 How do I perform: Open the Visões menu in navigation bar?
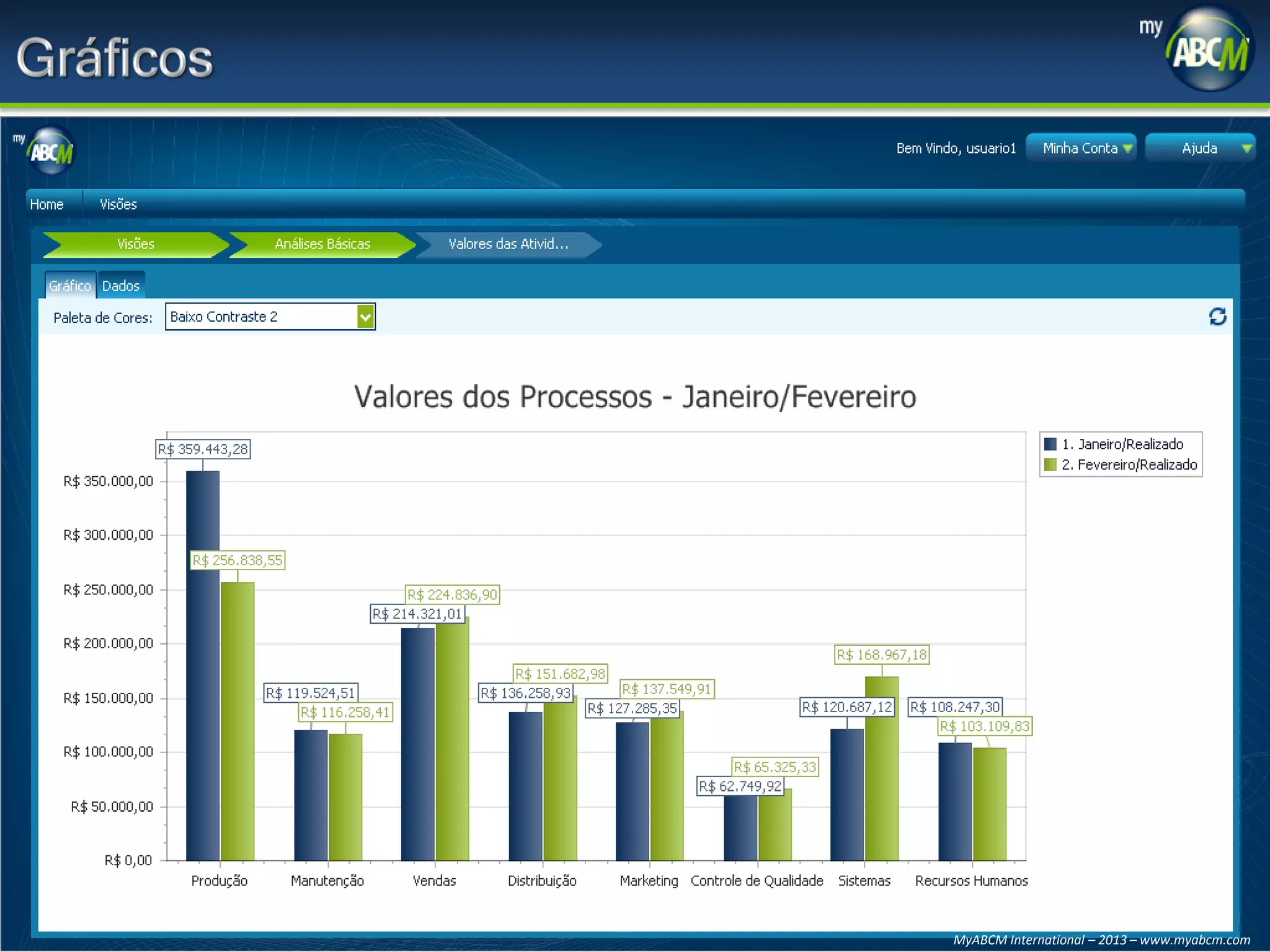(118, 205)
